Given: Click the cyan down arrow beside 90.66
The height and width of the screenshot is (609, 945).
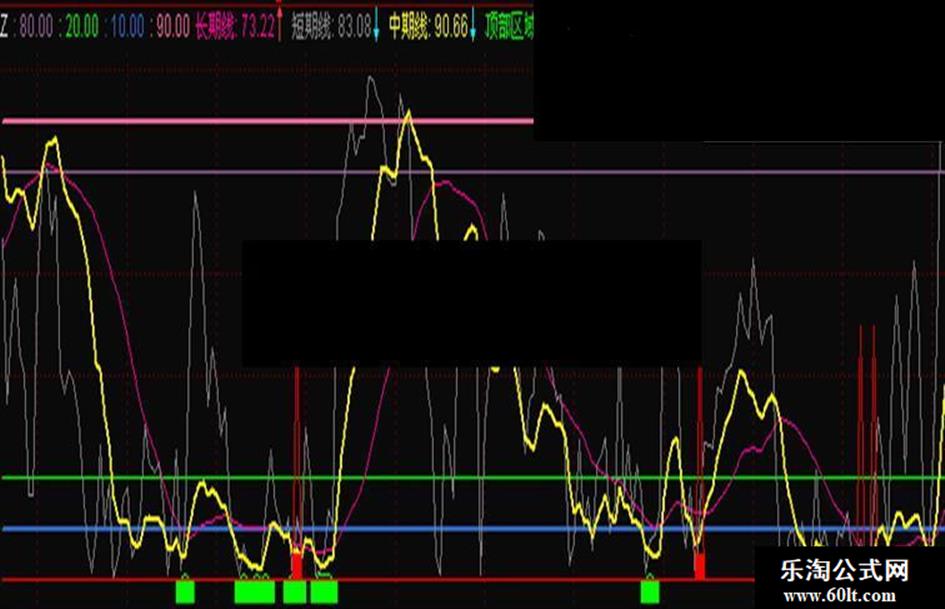Looking at the screenshot, I should pyautogui.click(x=473, y=24).
